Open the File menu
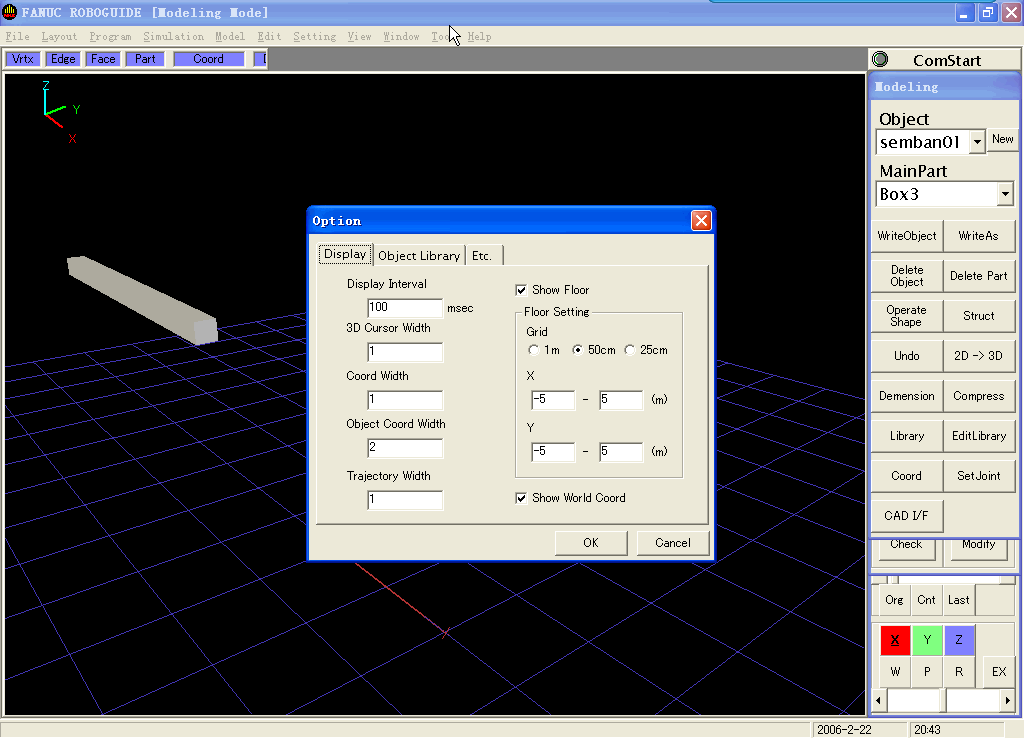1024x738 pixels. (x=18, y=37)
